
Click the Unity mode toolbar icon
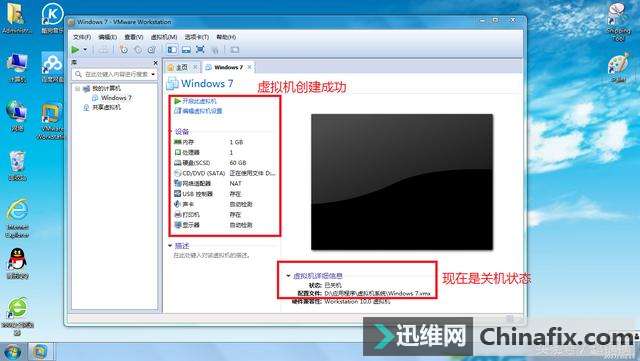[x=215, y=50]
